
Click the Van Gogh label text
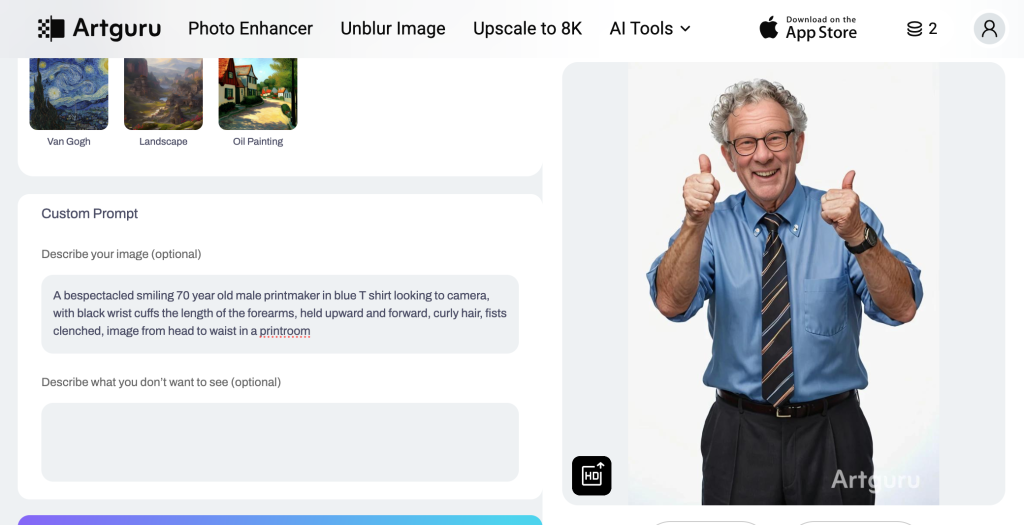[x=69, y=142]
